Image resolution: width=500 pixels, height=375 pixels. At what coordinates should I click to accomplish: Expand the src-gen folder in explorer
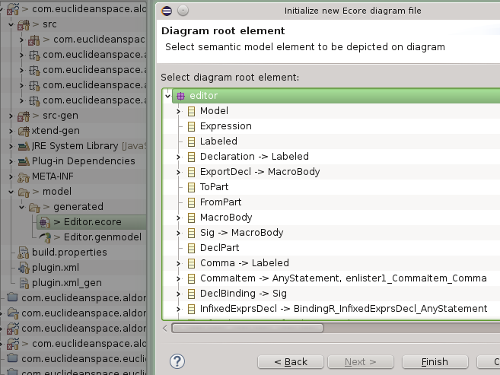(x=11, y=116)
